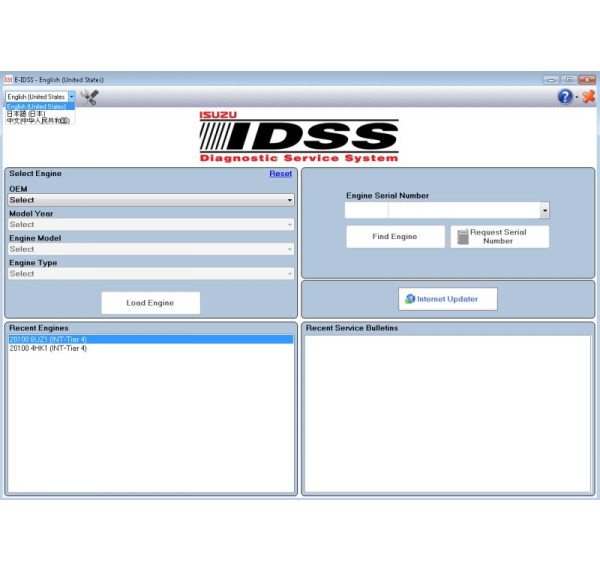Select the 4HK1 (INT-Tier 4) recent engine
The height and width of the screenshot is (572, 600).
[48, 348]
